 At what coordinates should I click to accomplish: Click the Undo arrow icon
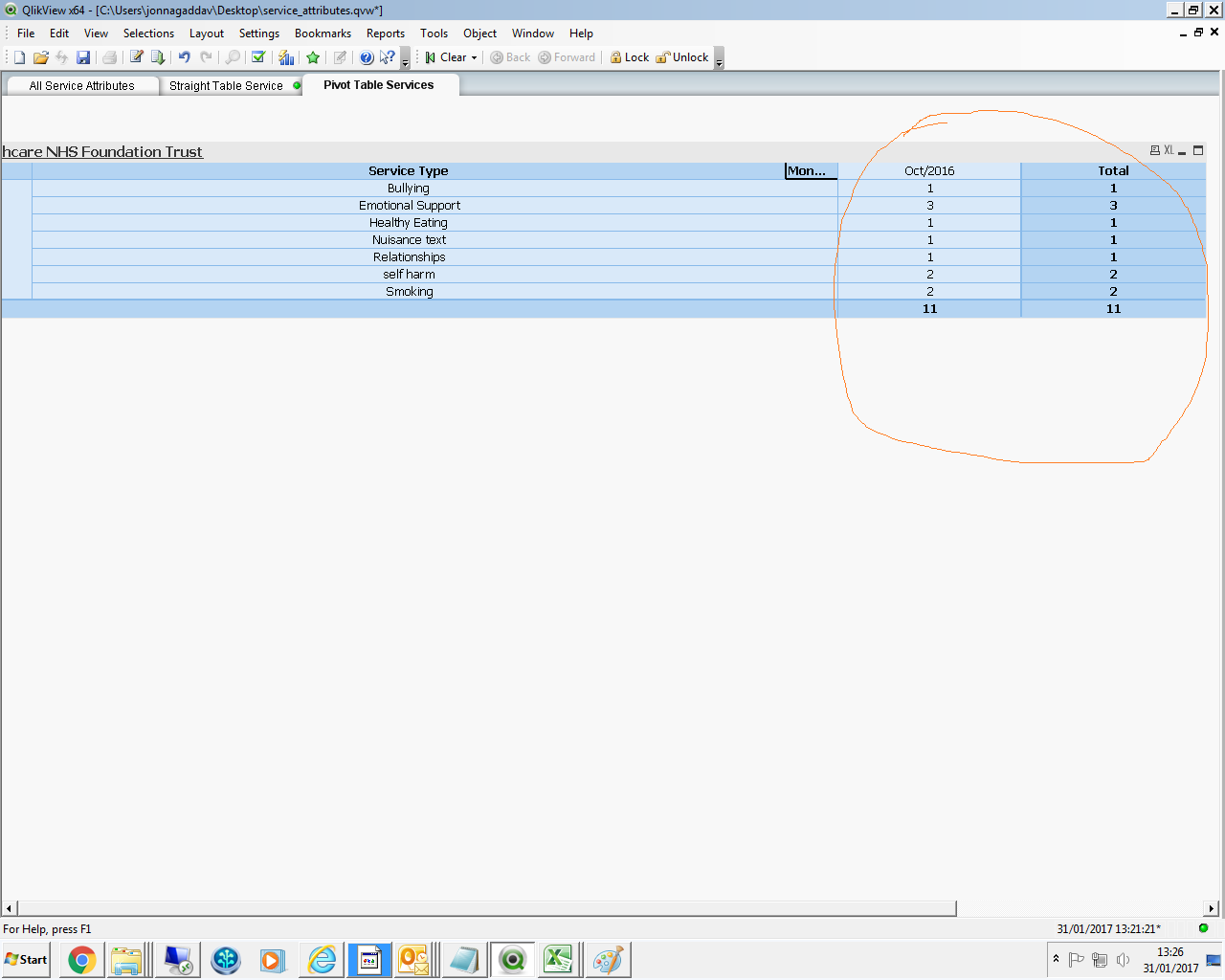[x=184, y=57]
